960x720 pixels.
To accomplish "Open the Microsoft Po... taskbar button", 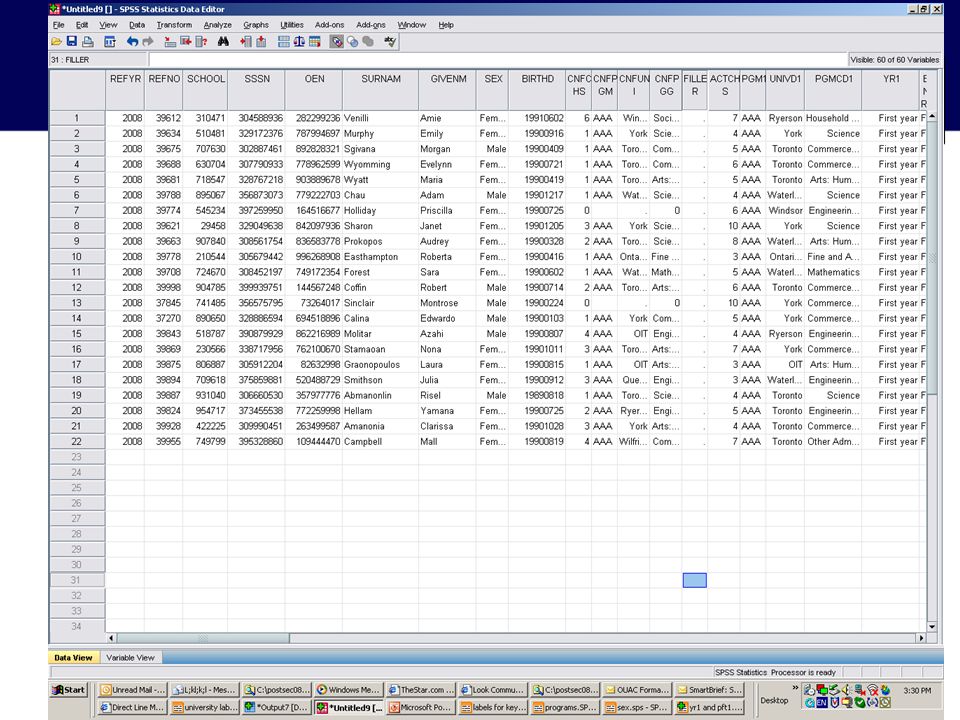I will 421,707.
